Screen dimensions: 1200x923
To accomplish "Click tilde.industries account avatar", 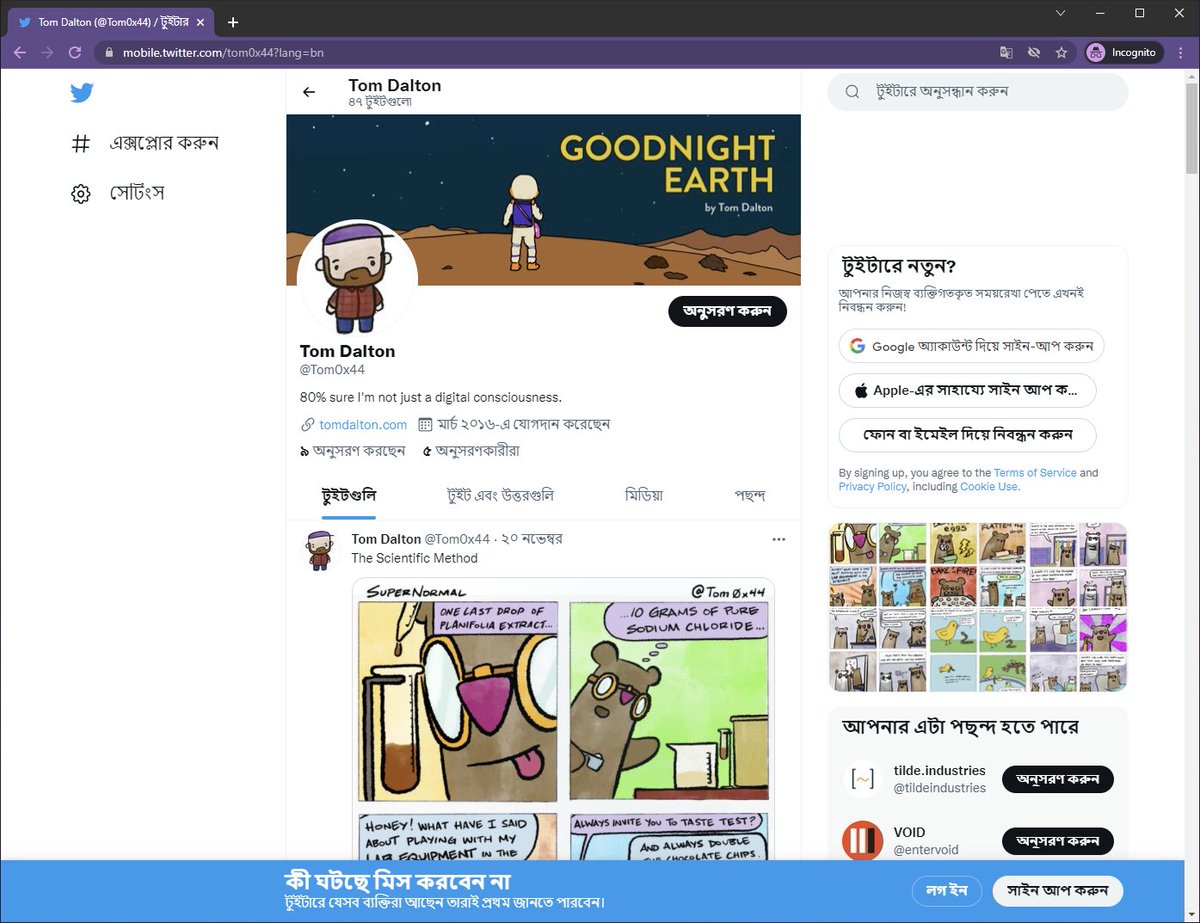I will (862, 780).
